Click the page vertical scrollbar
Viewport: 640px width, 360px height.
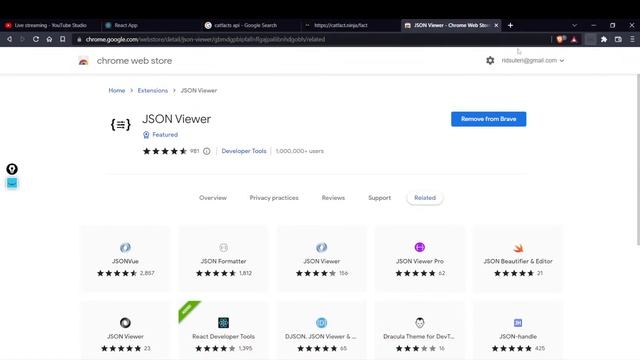pyautogui.click(x=638, y=159)
